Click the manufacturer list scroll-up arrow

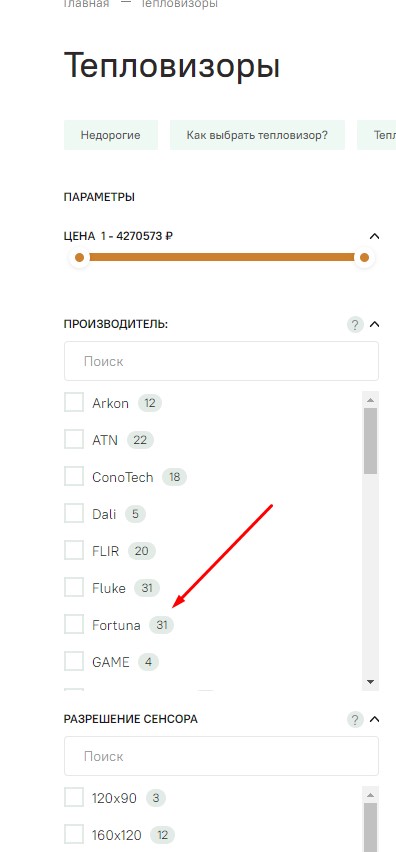[x=370, y=400]
